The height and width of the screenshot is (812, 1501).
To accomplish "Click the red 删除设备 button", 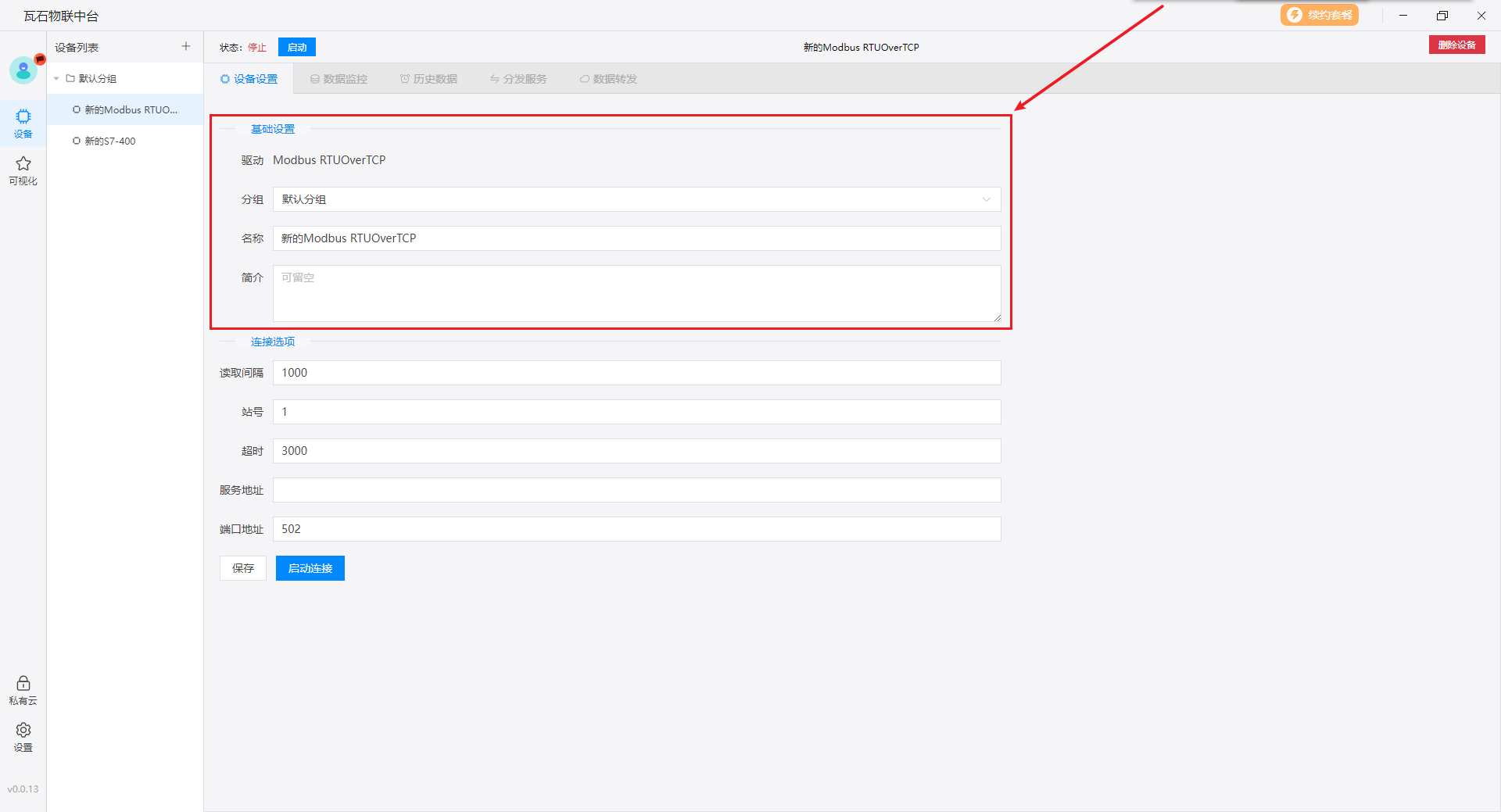I will (x=1456, y=45).
